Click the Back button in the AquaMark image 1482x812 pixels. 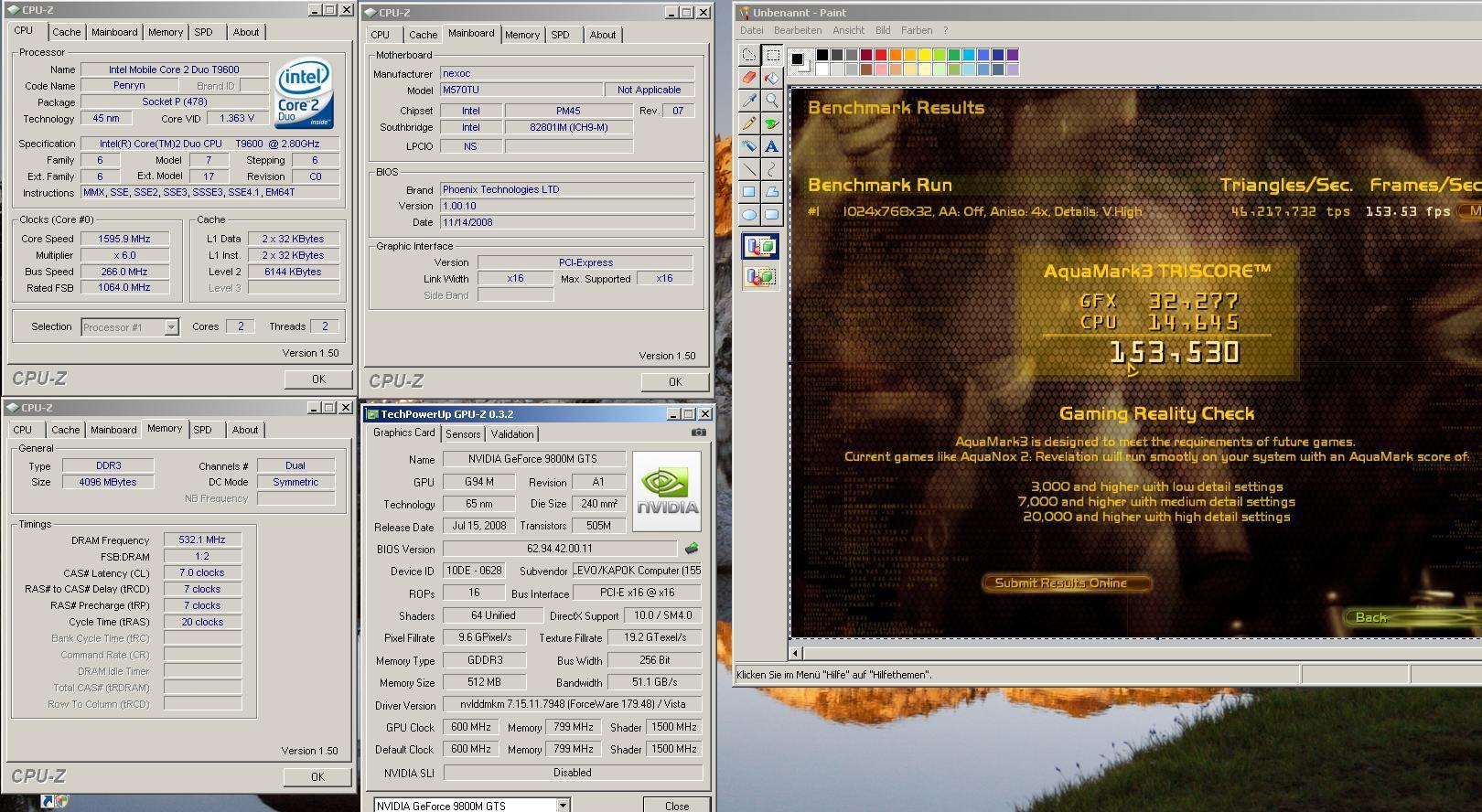click(x=1370, y=617)
